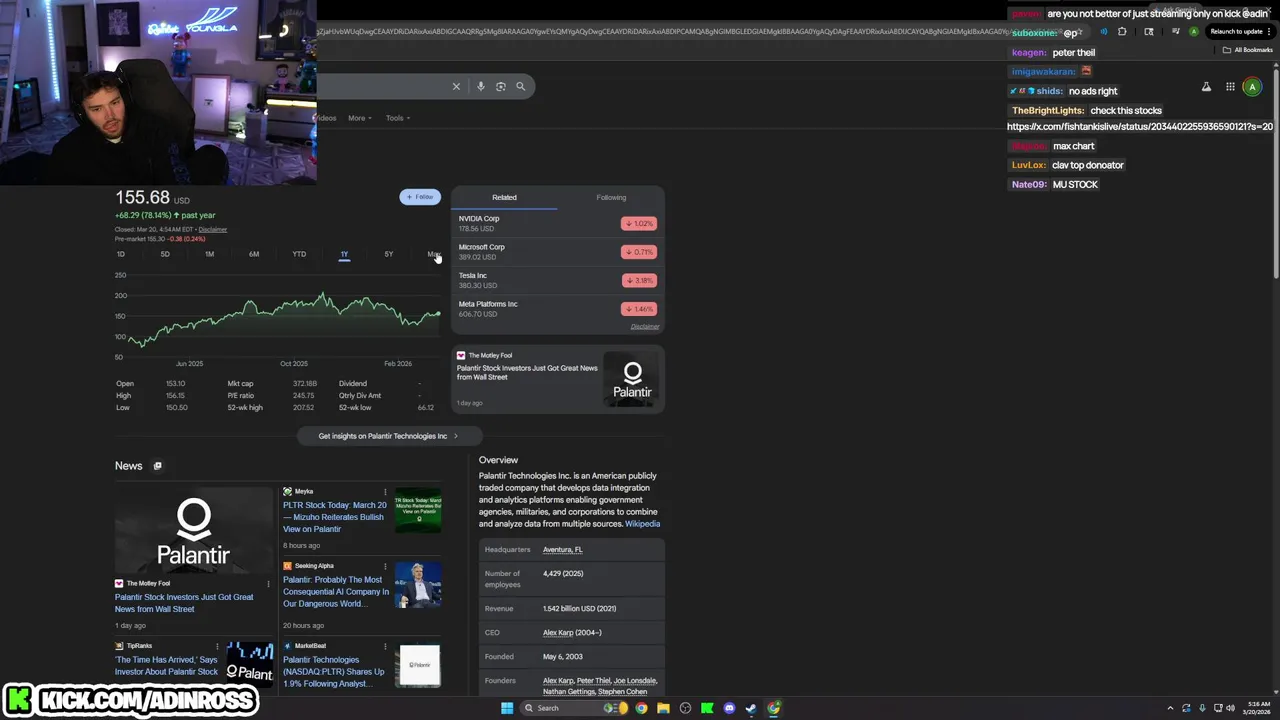
Task: Open options for the Seeking Alpha article
Action: [385, 566]
